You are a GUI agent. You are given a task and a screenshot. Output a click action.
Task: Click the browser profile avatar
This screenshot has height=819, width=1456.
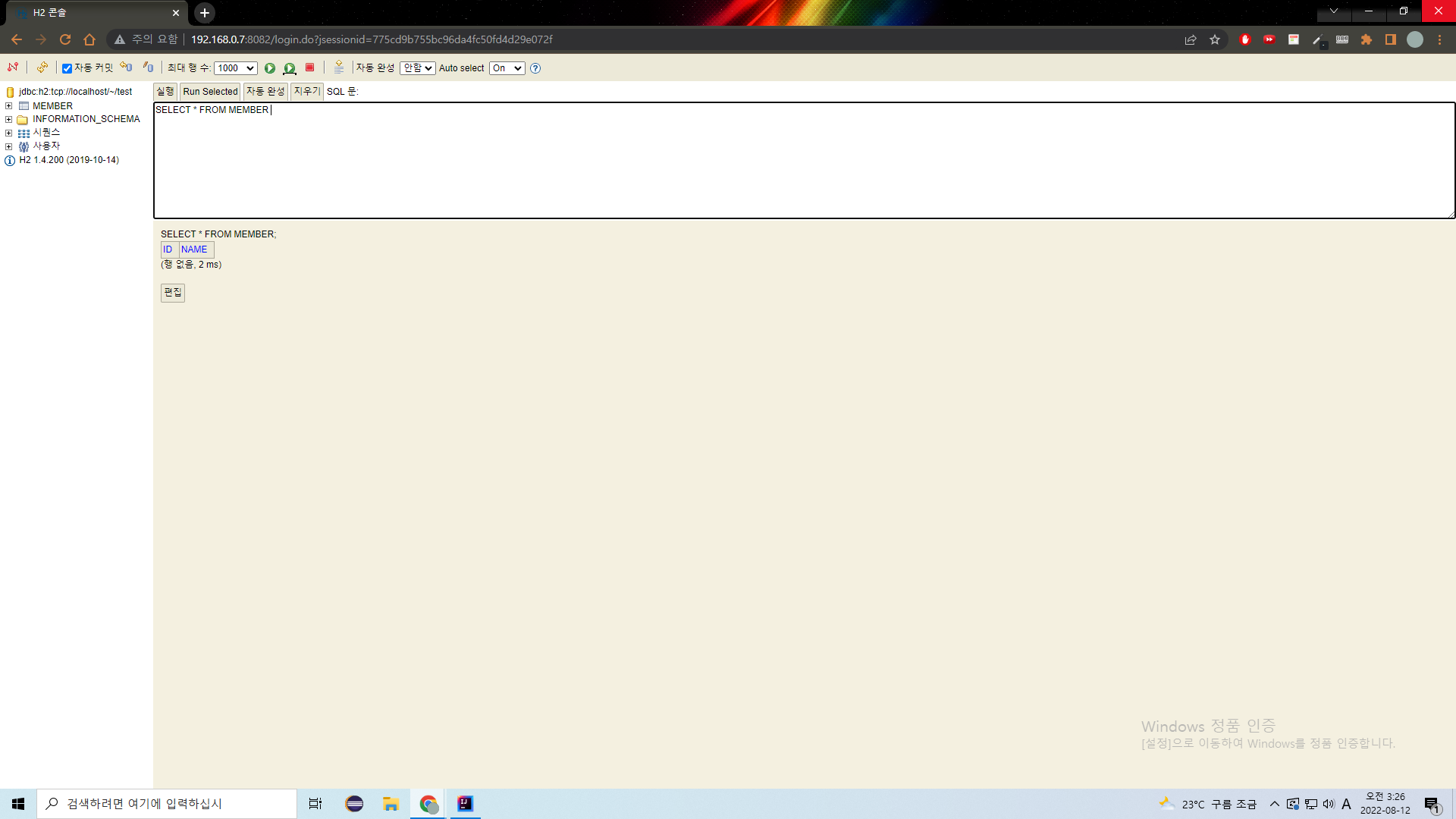(x=1415, y=39)
